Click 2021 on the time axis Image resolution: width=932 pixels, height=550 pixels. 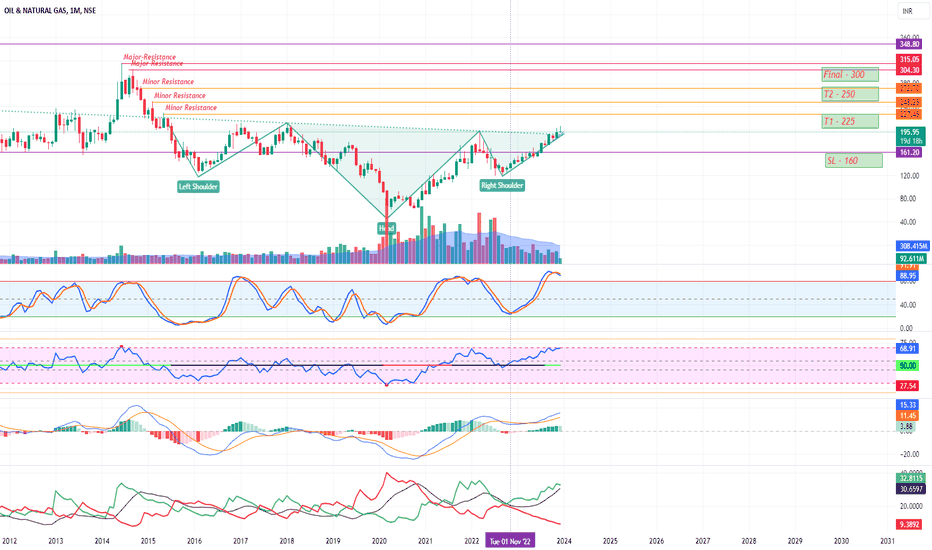coord(425,541)
